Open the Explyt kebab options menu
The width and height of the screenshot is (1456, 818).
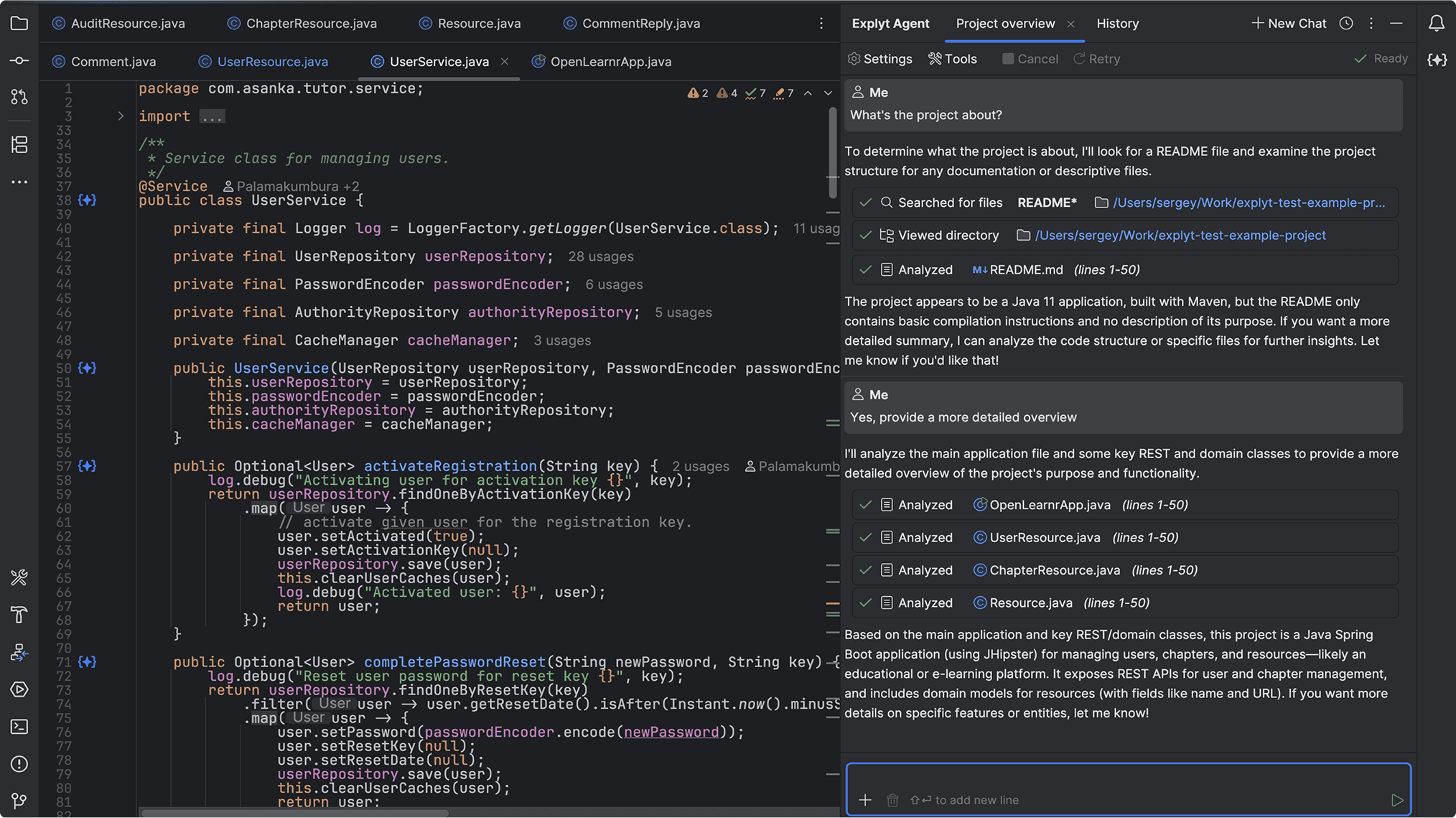coord(1371,24)
